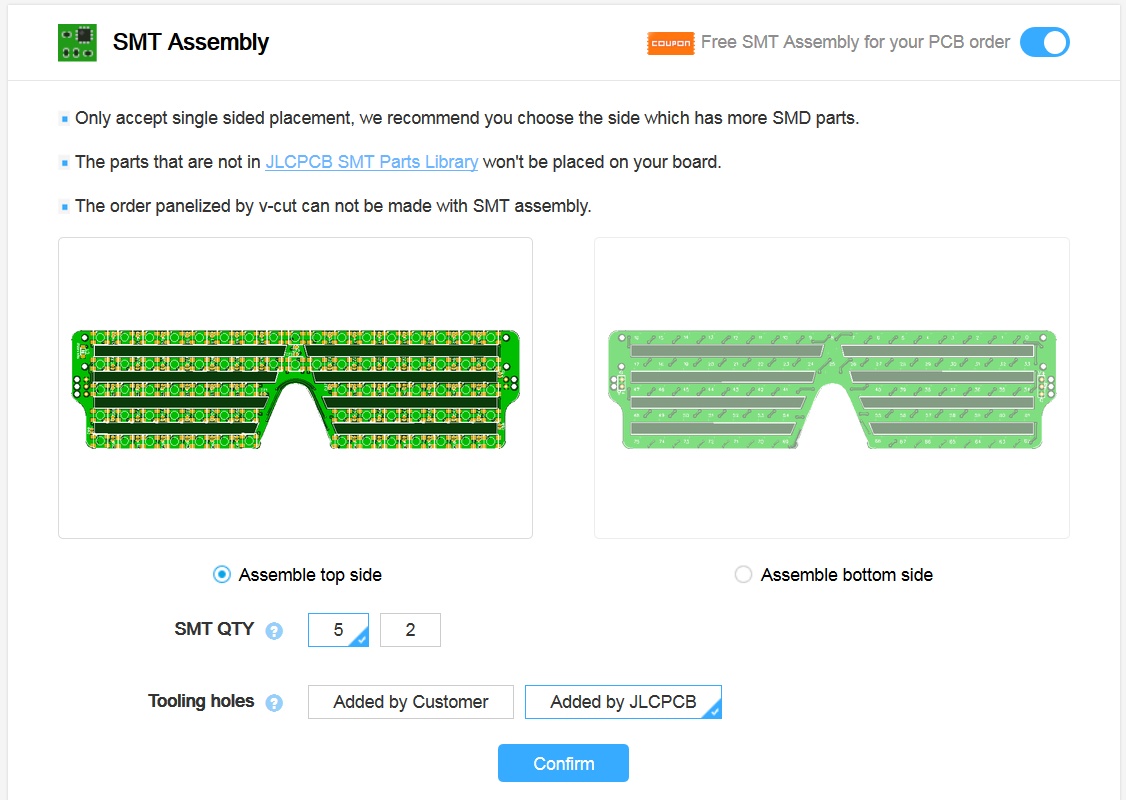Open the JLCPCB SMT Parts Library link
Viewport: 1126px width, 800px height.
tap(371, 161)
